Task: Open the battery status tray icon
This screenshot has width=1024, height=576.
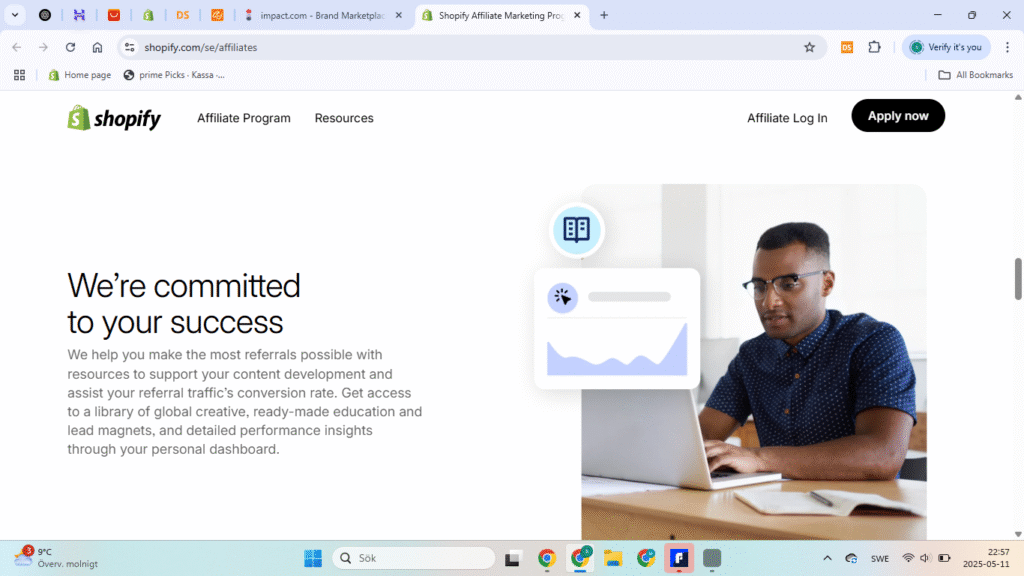Action: click(x=944, y=558)
